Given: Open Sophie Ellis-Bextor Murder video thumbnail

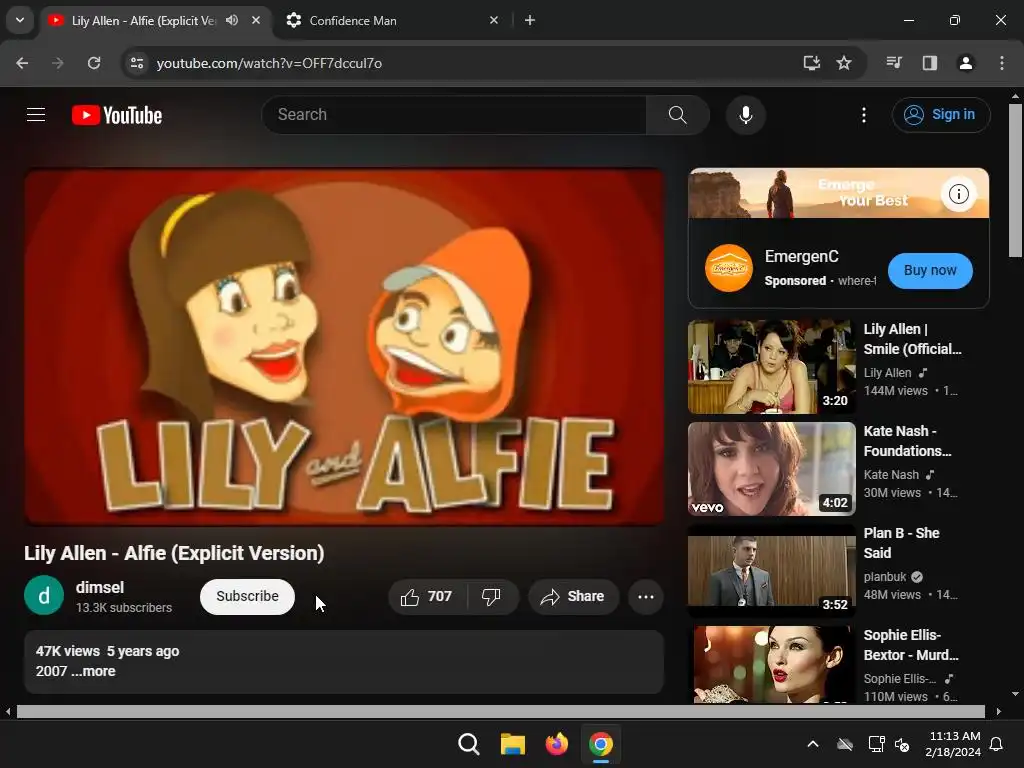Looking at the screenshot, I should click(771, 664).
